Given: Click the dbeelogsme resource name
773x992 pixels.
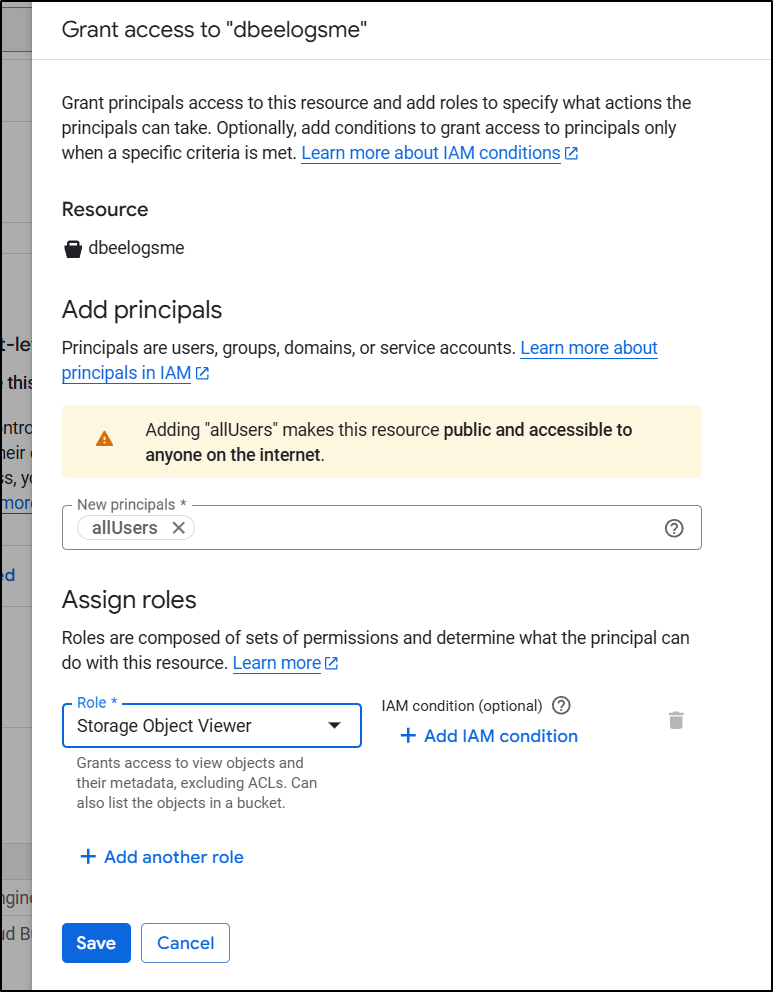Looking at the screenshot, I should click(x=137, y=248).
